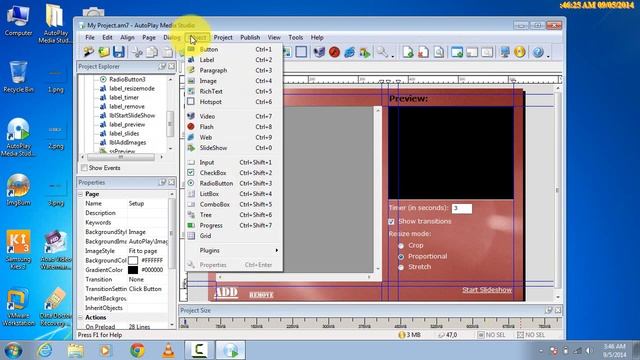Click the Hotspot rectangle toolbar icon
This screenshot has height=360, width=640.
pyautogui.click(x=301, y=52)
